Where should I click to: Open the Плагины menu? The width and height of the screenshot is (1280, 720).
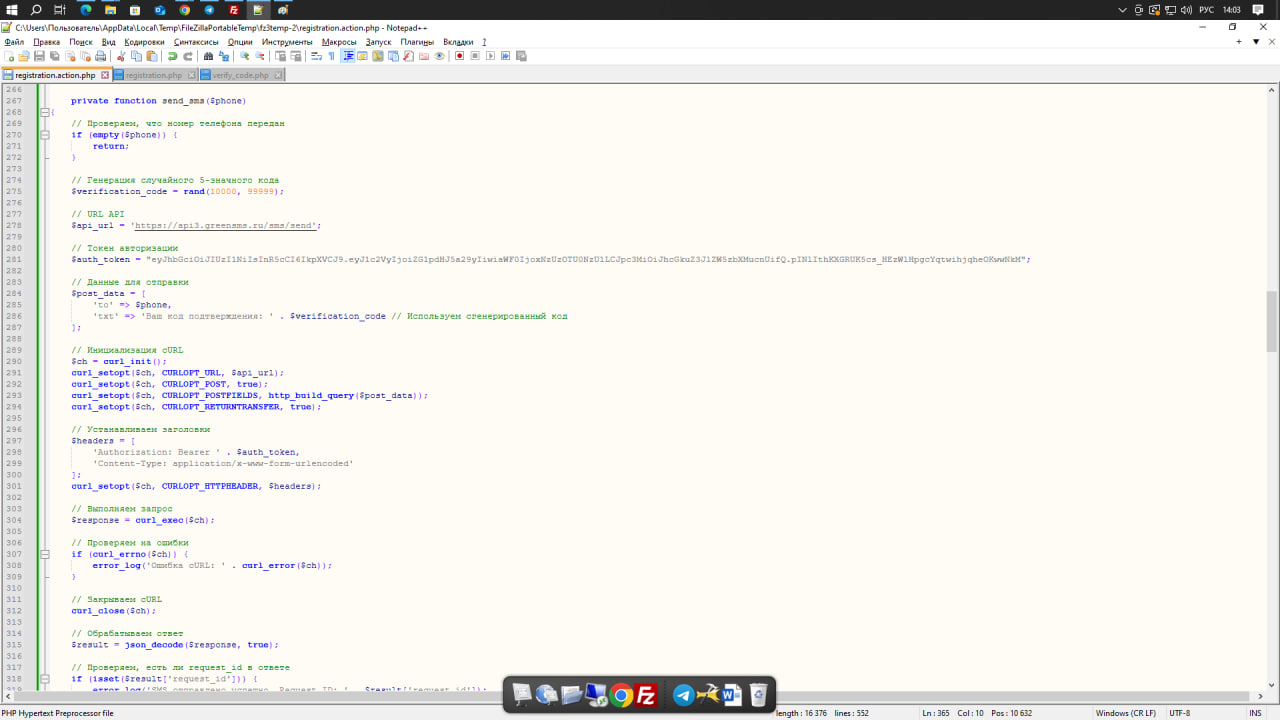click(x=417, y=42)
